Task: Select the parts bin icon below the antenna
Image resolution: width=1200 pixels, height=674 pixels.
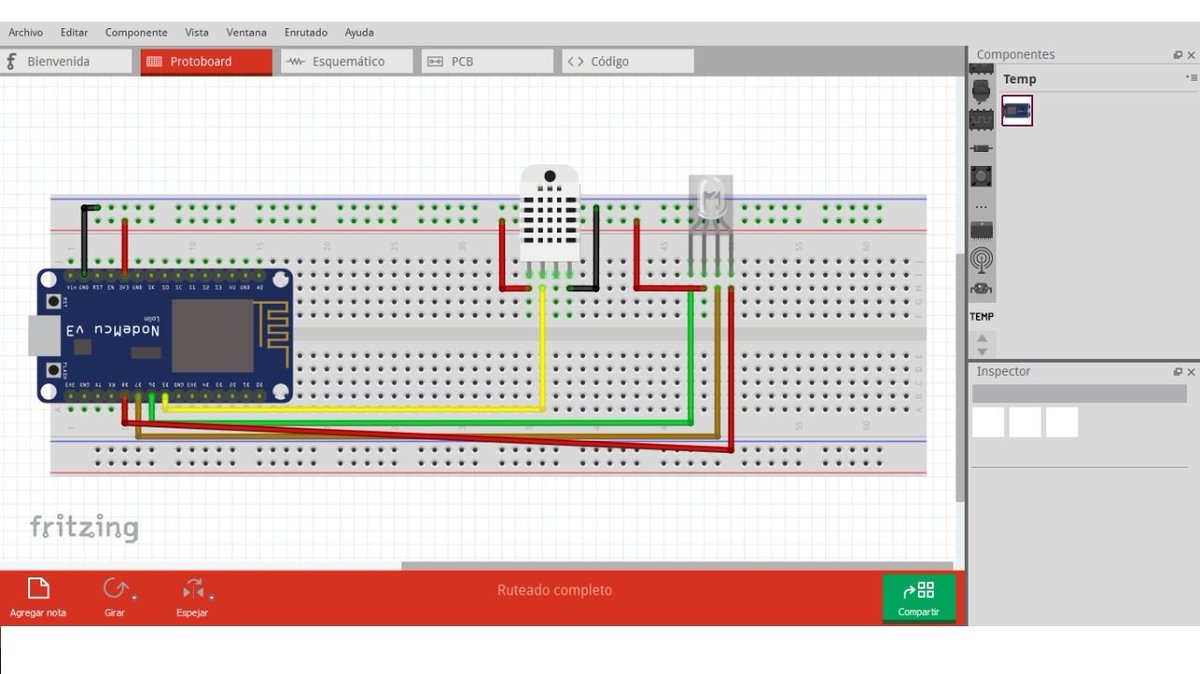Action: pyautogui.click(x=982, y=289)
